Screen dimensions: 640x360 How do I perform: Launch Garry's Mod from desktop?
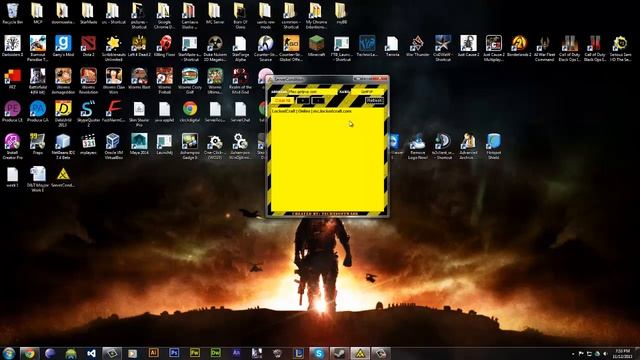pyautogui.click(x=63, y=46)
